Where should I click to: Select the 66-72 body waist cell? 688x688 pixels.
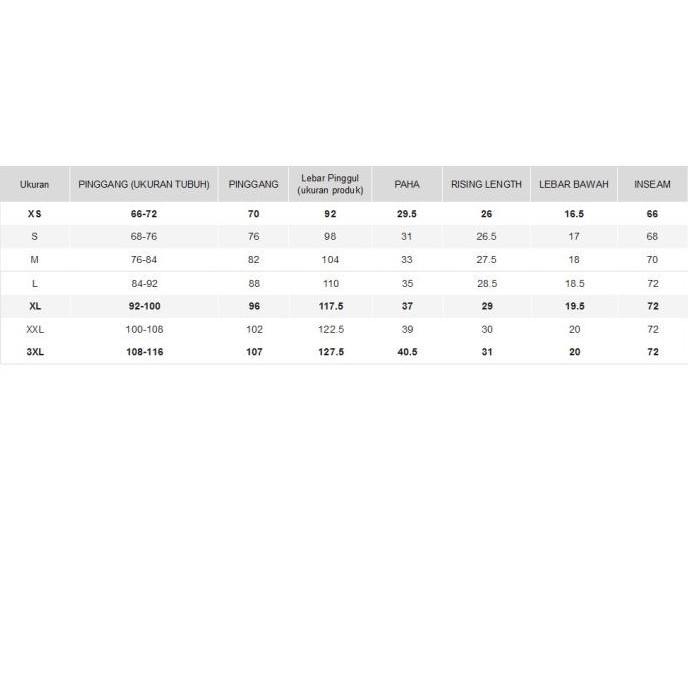click(x=144, y=214)
